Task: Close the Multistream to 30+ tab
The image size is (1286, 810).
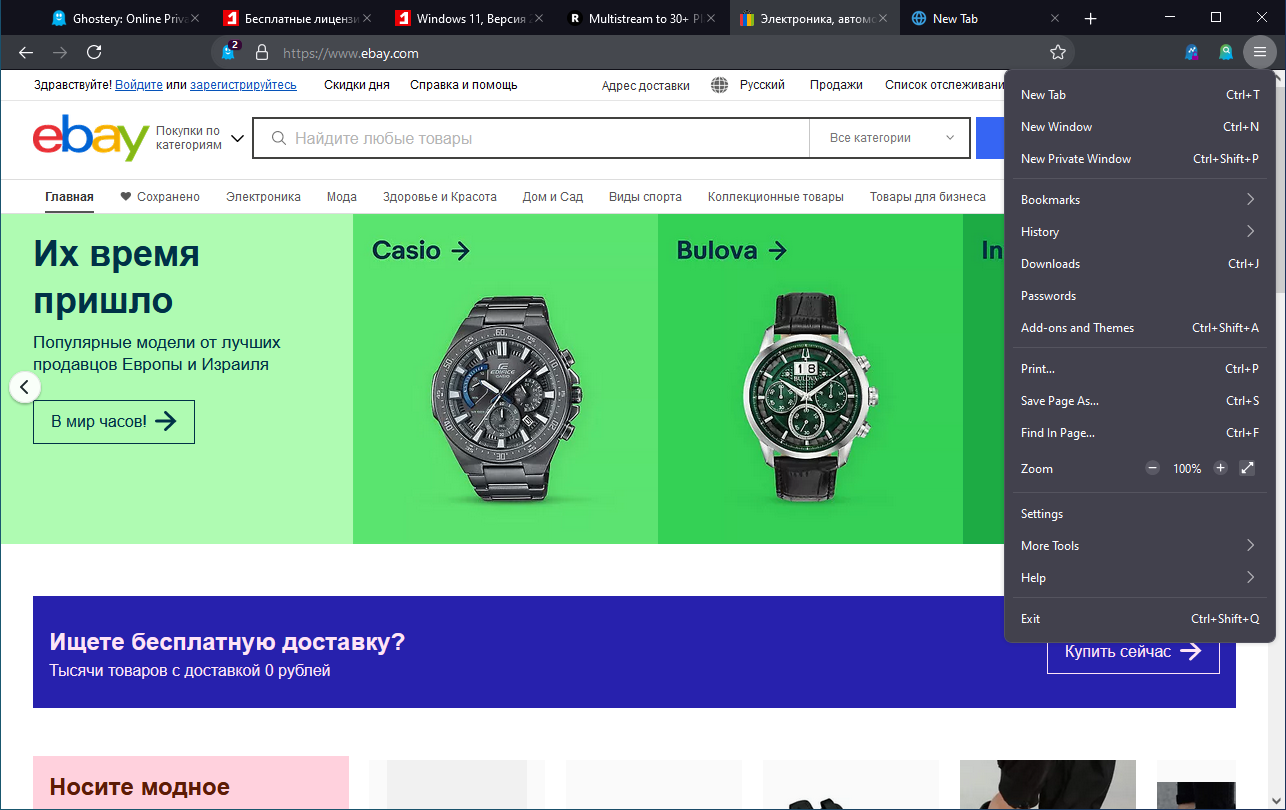Action: coord(711,18)
